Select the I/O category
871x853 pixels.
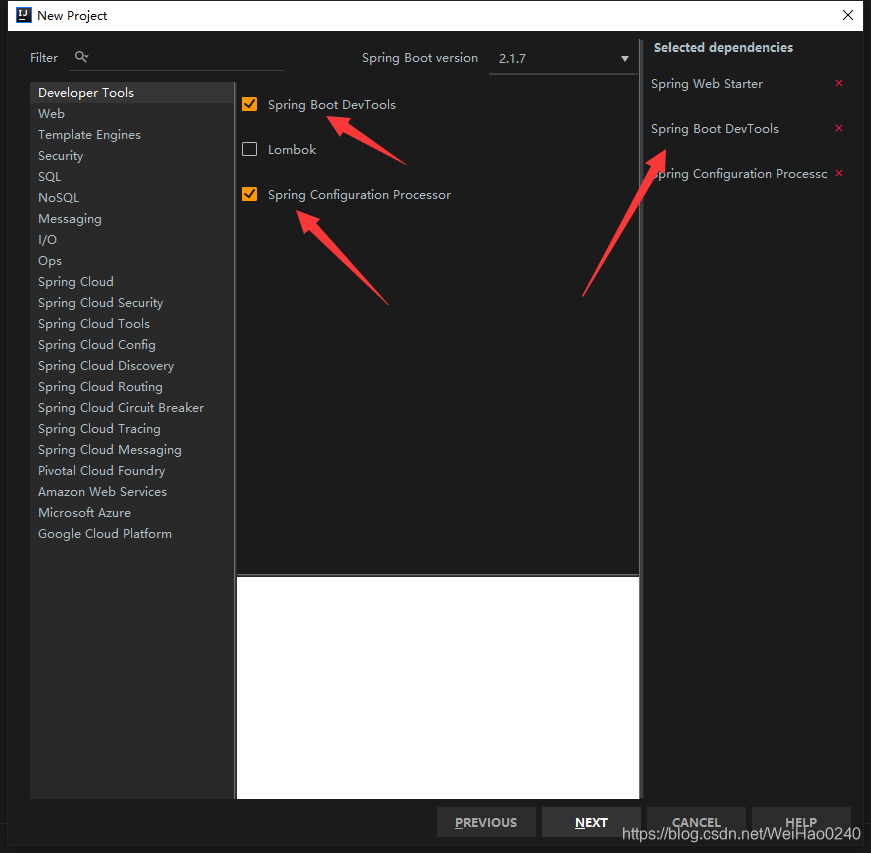coord(132,239)
